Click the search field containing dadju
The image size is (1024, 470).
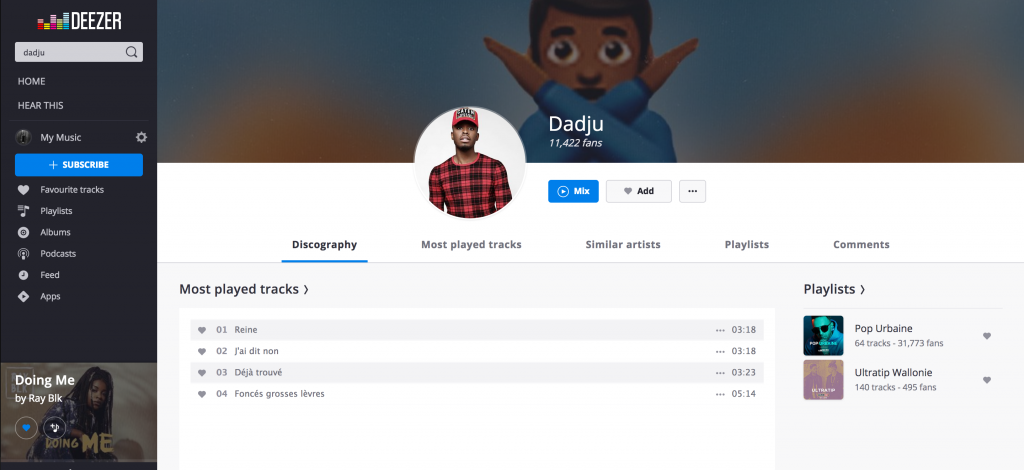[x=79, y=52]
